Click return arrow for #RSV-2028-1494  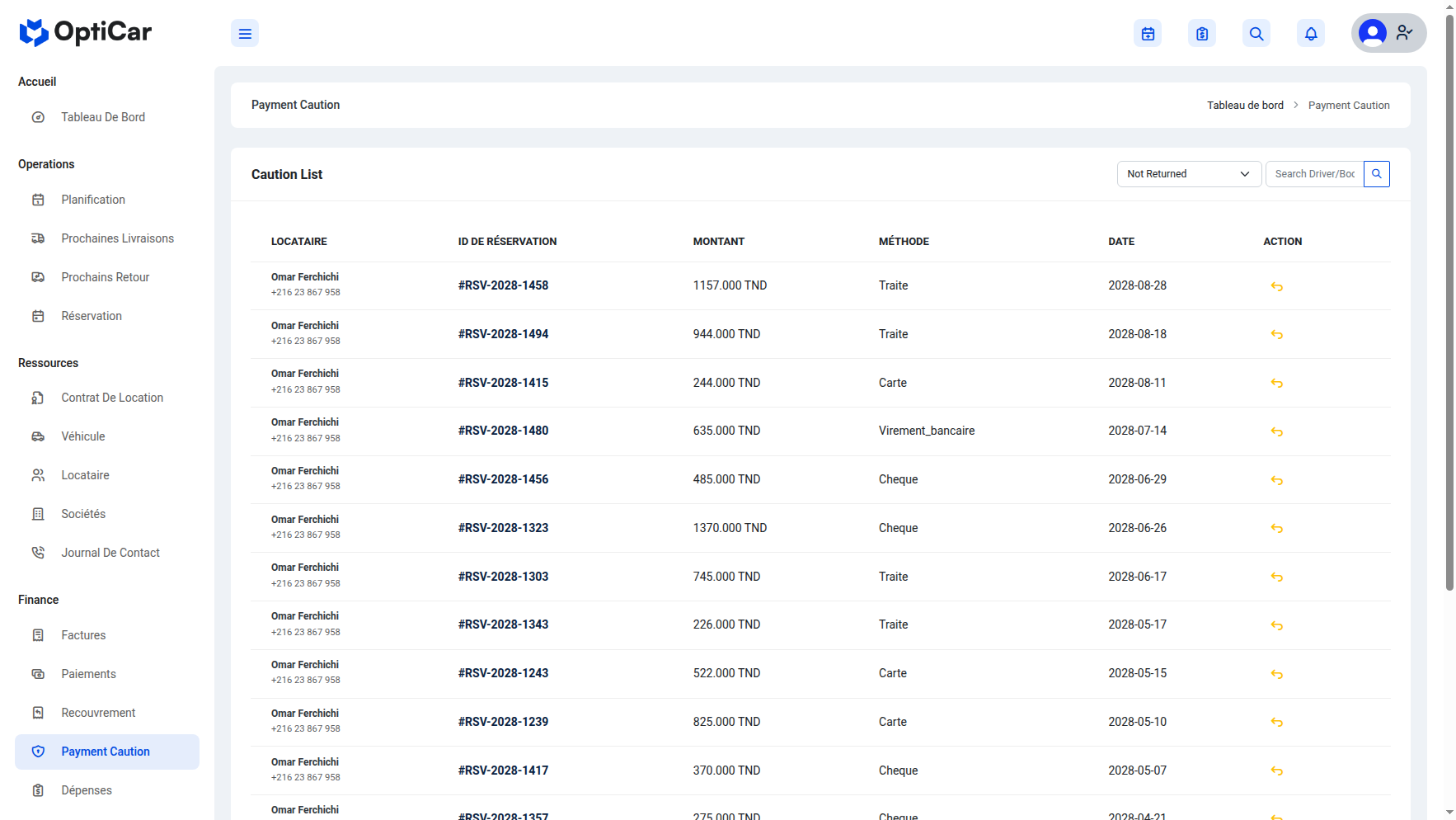coord(1277,334)
